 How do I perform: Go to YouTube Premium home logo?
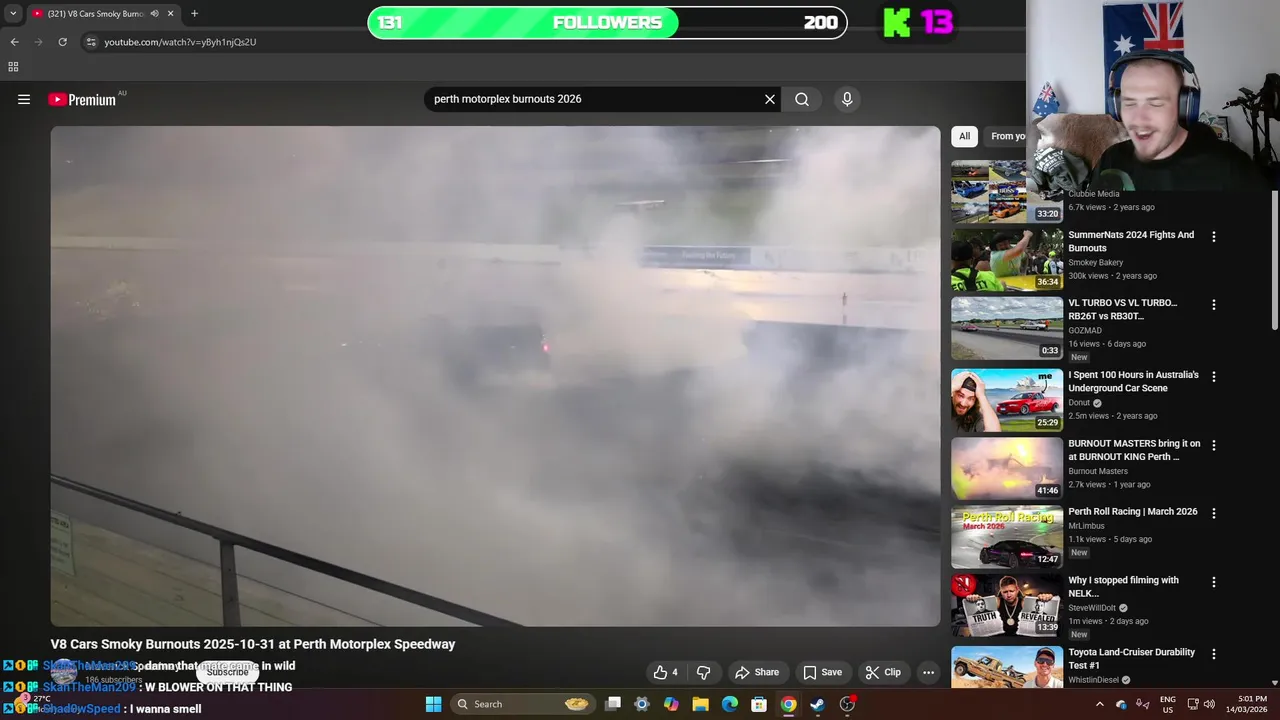[82, 99]
